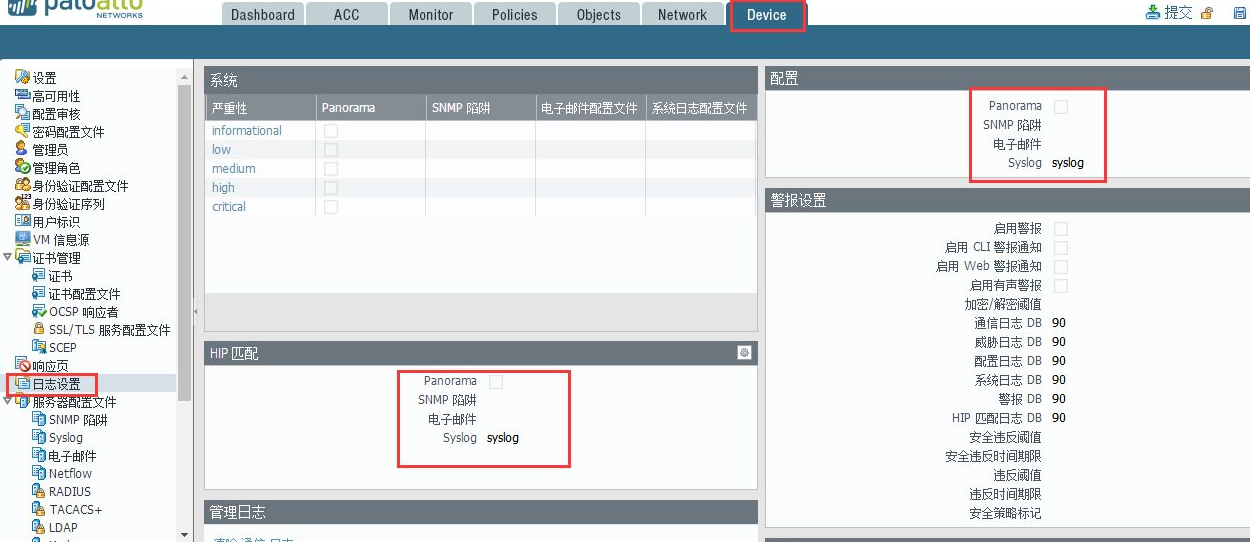Collapse the 服务器配置文件 tree node arrow
Viewport: 1250px width, 542px height.
pos(8,401)
